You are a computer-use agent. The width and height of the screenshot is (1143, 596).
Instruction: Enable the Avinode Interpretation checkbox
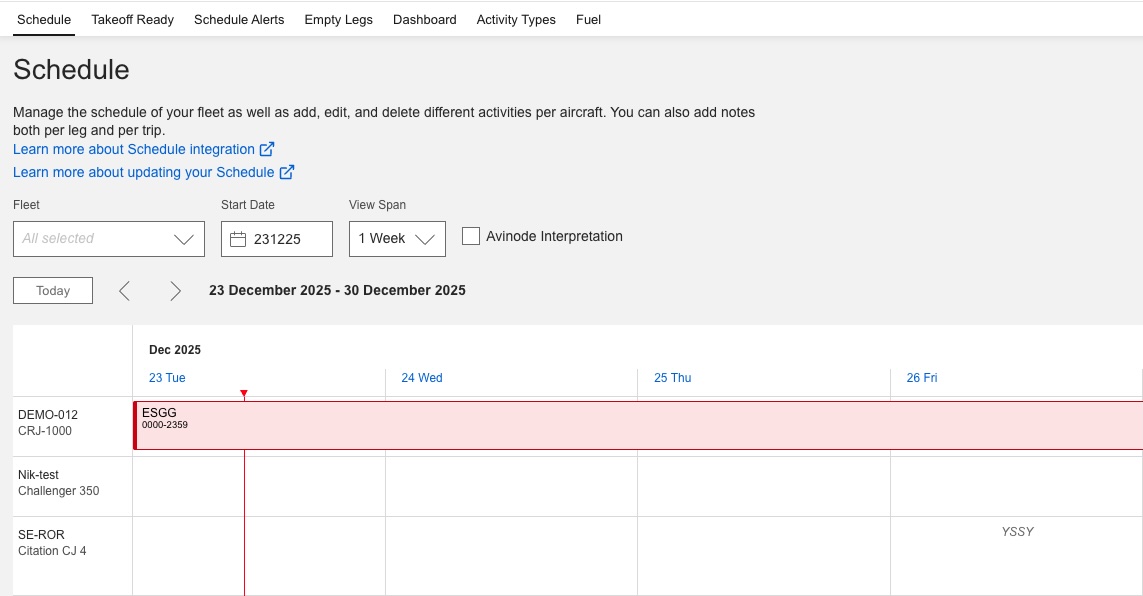point(471,237)
